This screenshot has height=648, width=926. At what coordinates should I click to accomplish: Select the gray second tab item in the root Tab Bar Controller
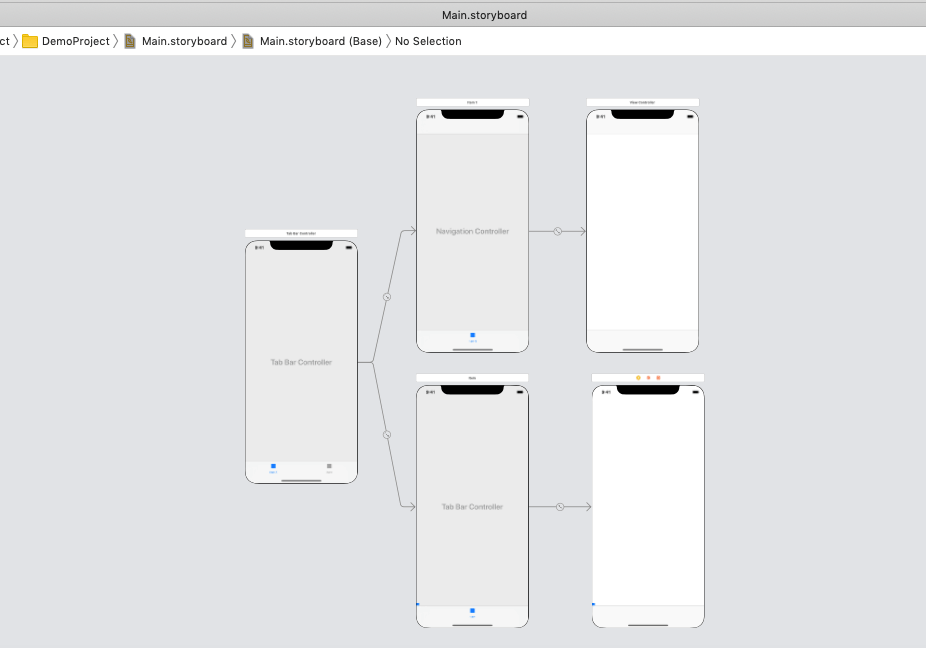pyautogui.click(x=329, y=468)
